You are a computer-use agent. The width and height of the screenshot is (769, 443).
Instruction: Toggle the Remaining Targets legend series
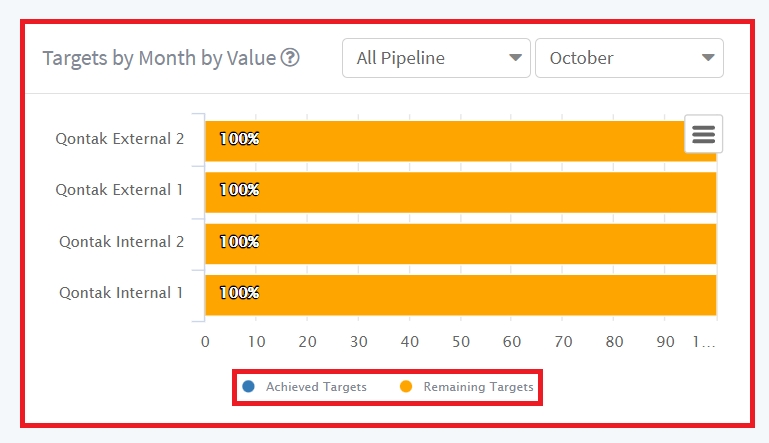pos(478,386)
